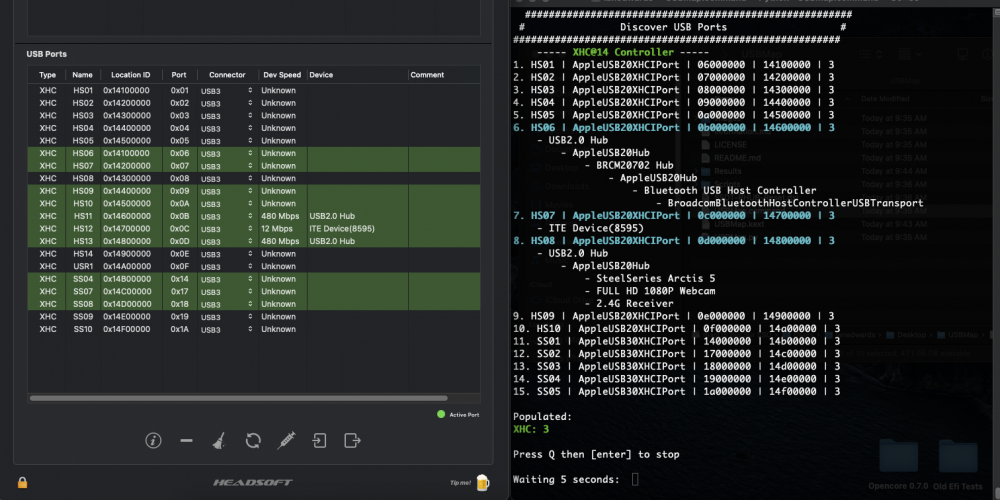This screenshot has width=1000, height=500.
Task: Select README.md in the Finder window
Action: pyautogui.click(x=737, y=158)
